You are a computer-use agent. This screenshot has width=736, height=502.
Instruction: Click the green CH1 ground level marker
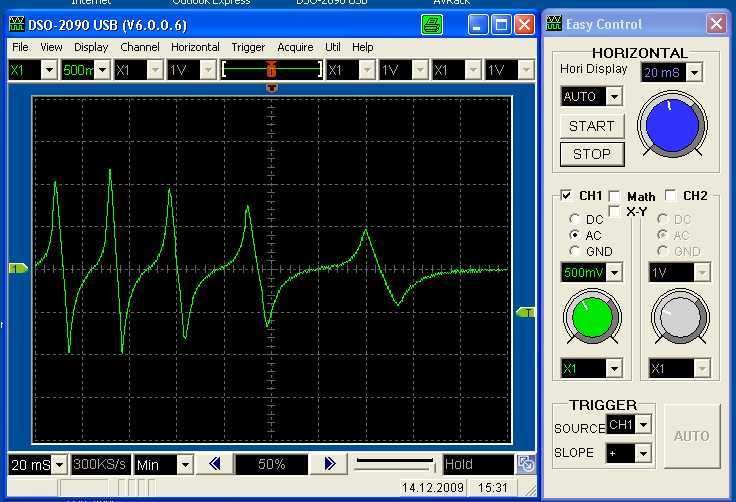pyautogui.click(x=19, y=268)
